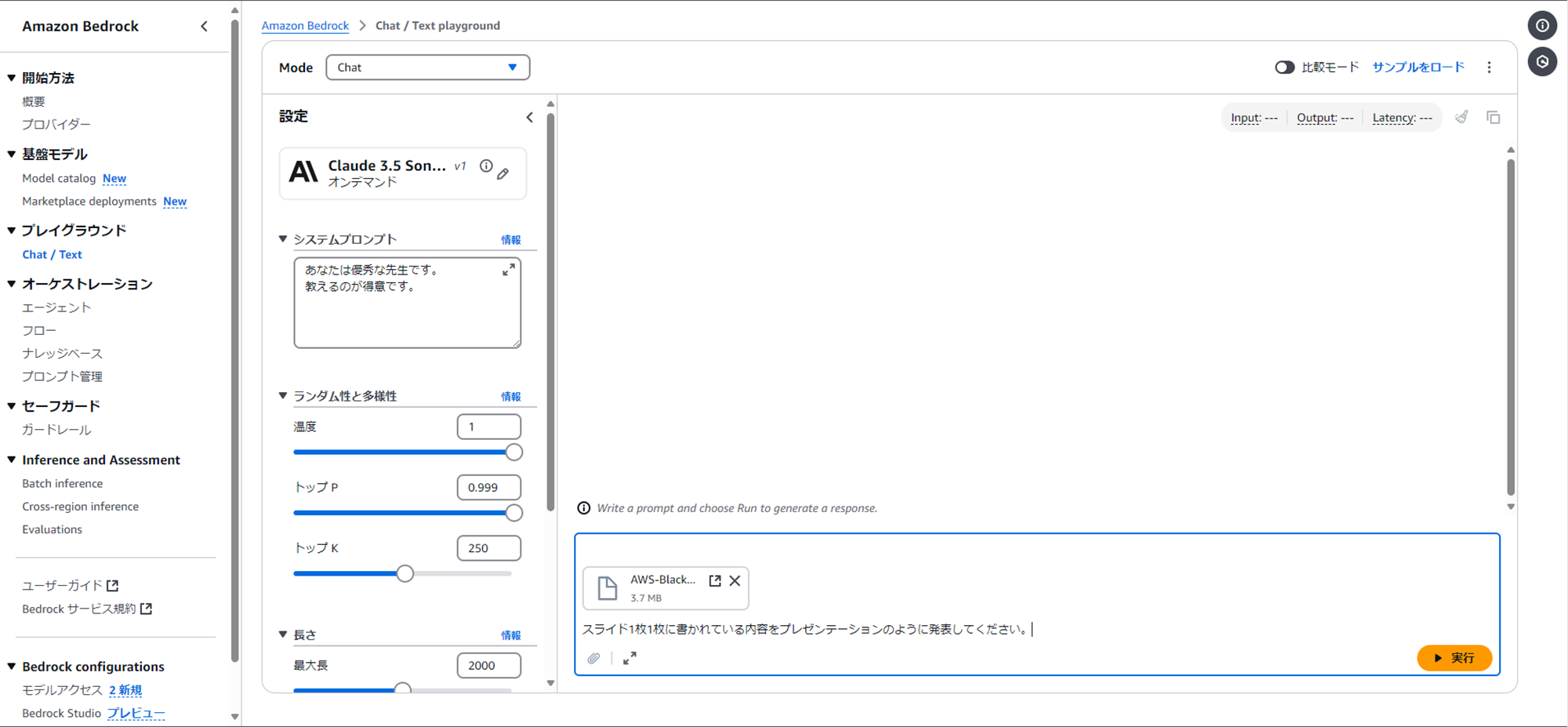
Task: Collapse the オーケストレーション section
Action: [12, 283]
